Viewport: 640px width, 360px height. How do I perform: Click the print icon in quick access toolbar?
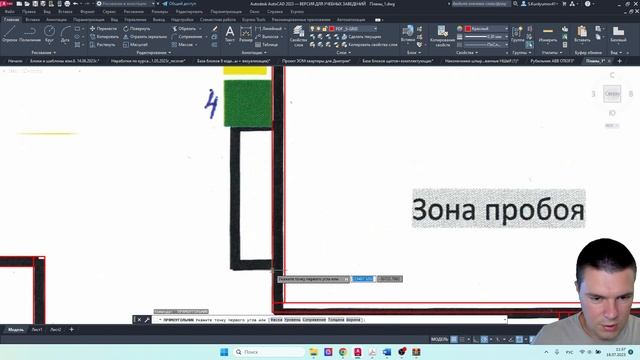point(67,4)
